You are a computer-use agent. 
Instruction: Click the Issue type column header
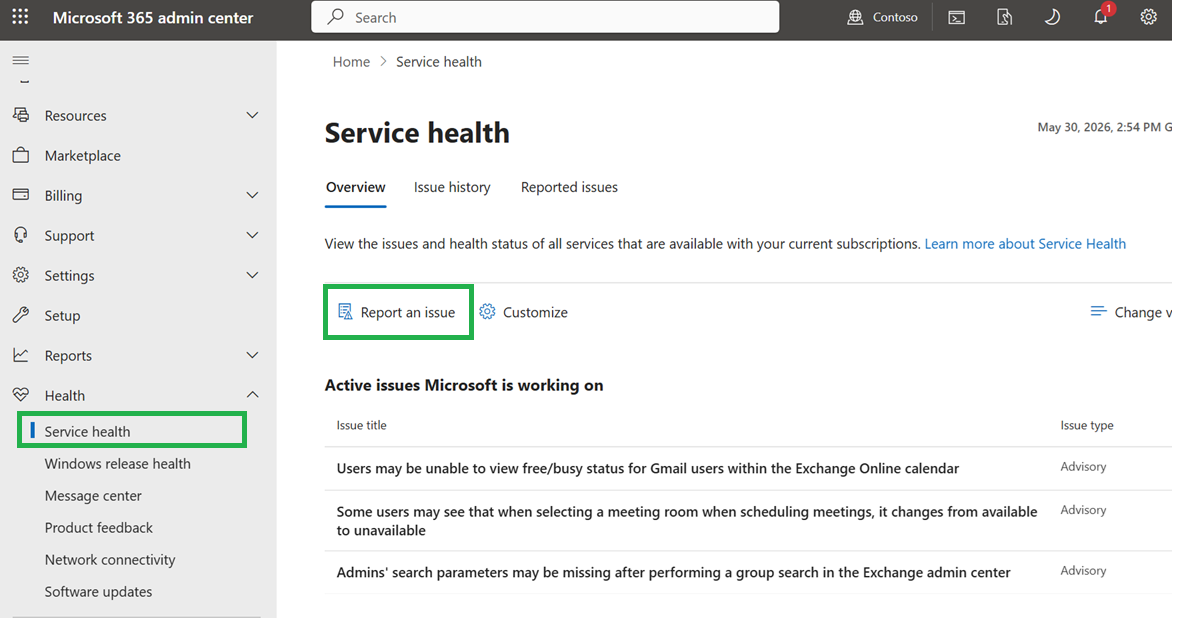pos(1086,425)
